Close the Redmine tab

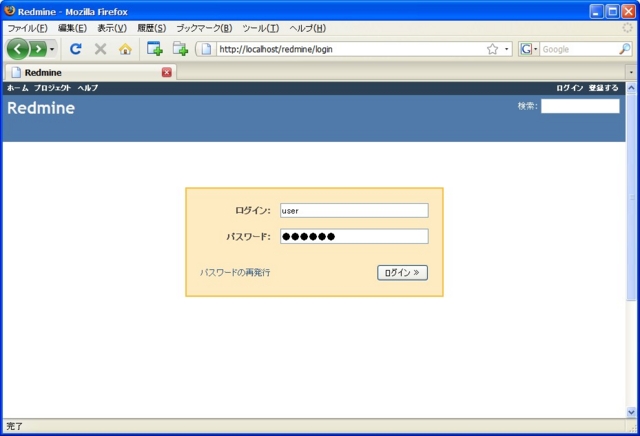pos(167,72)
